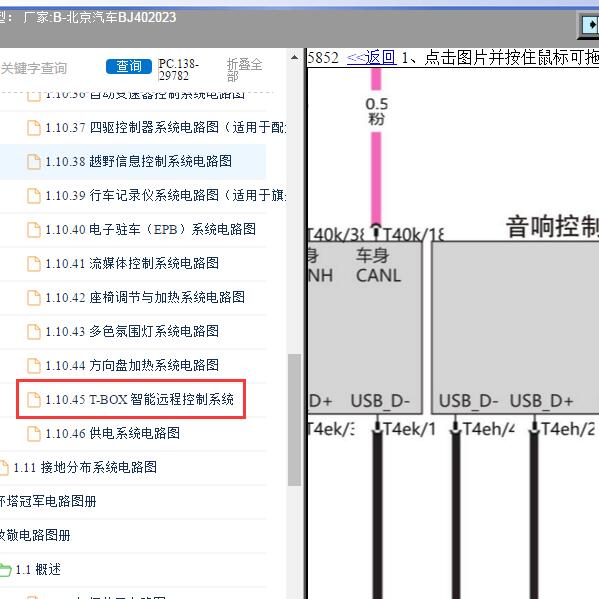
Task: Expand the 1.1 概述 folder
Action: (x=38, y=570)
